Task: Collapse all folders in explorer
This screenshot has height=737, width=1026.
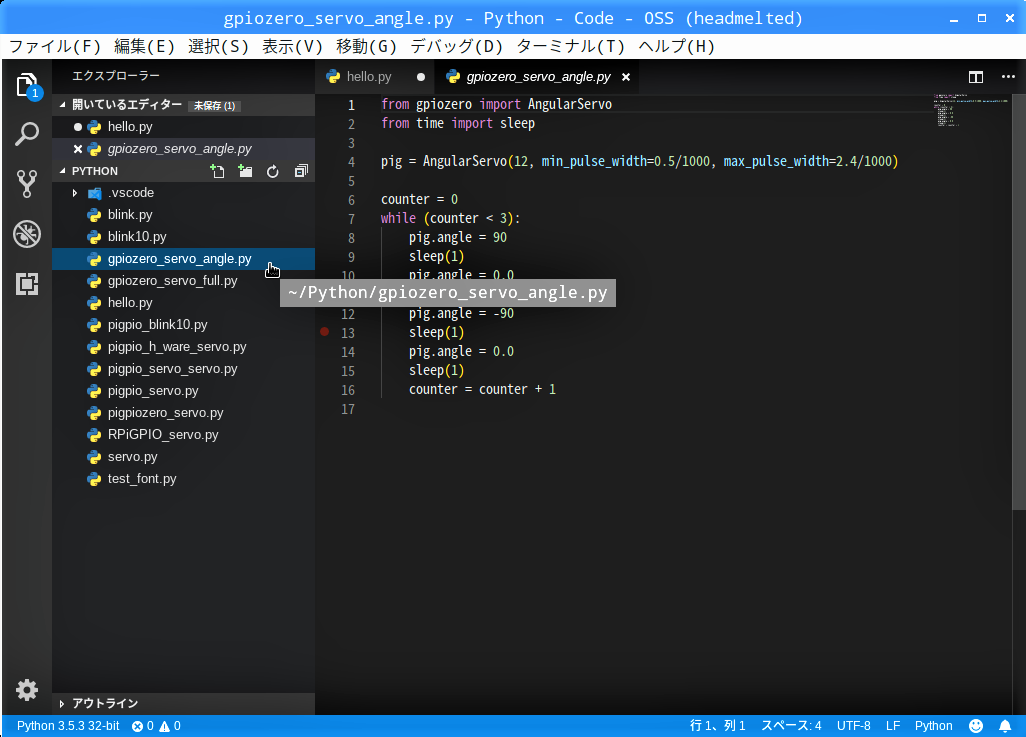Action: [x=301, y=171]
